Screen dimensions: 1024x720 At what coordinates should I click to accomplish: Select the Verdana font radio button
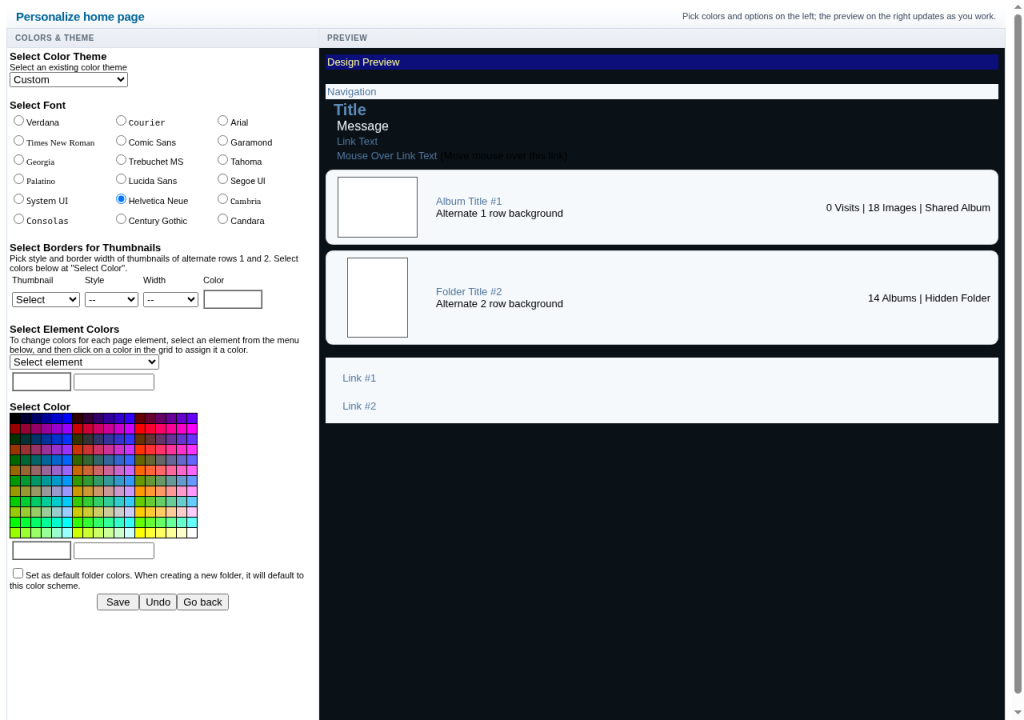click(x=18, y=121)
